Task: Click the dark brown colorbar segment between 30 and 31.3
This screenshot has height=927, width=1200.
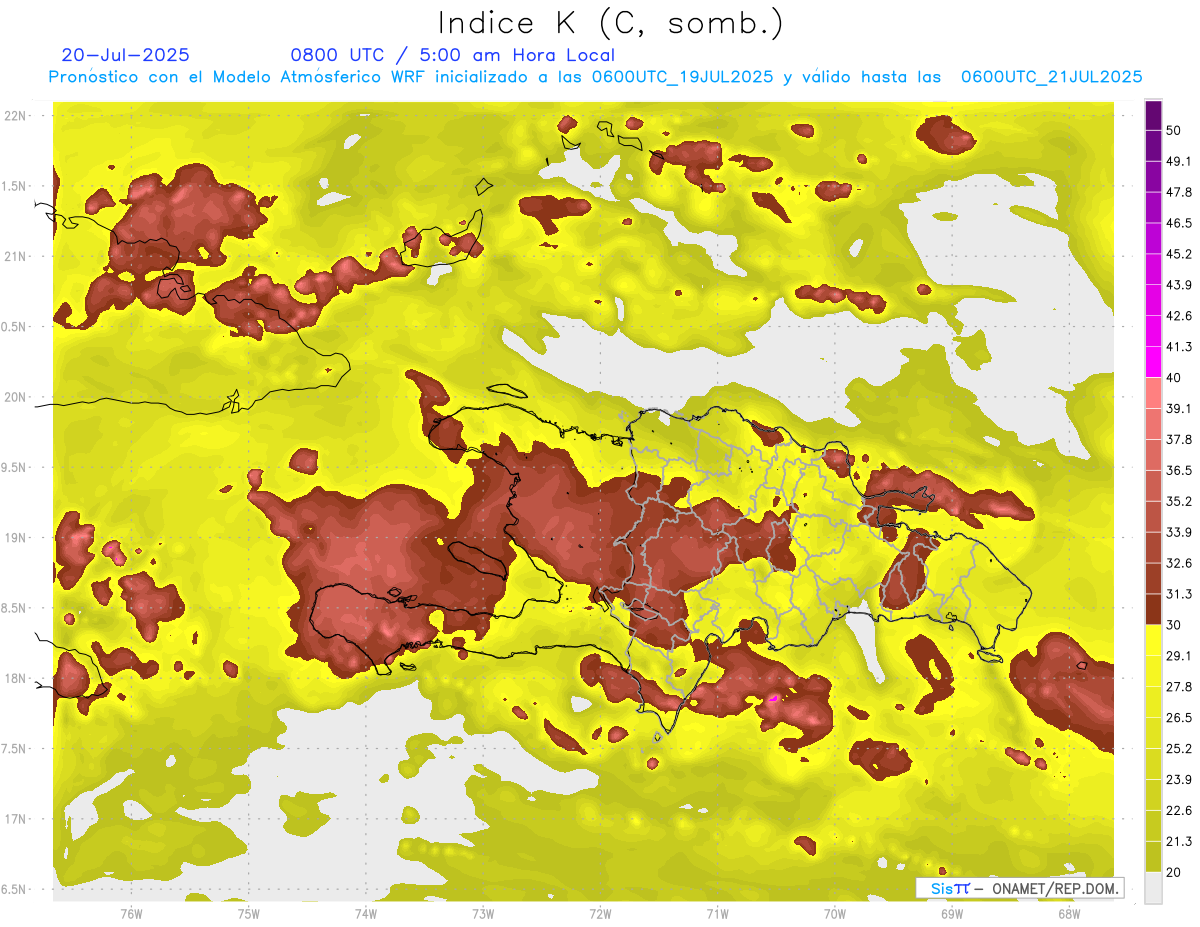Action: [1153, 609]
